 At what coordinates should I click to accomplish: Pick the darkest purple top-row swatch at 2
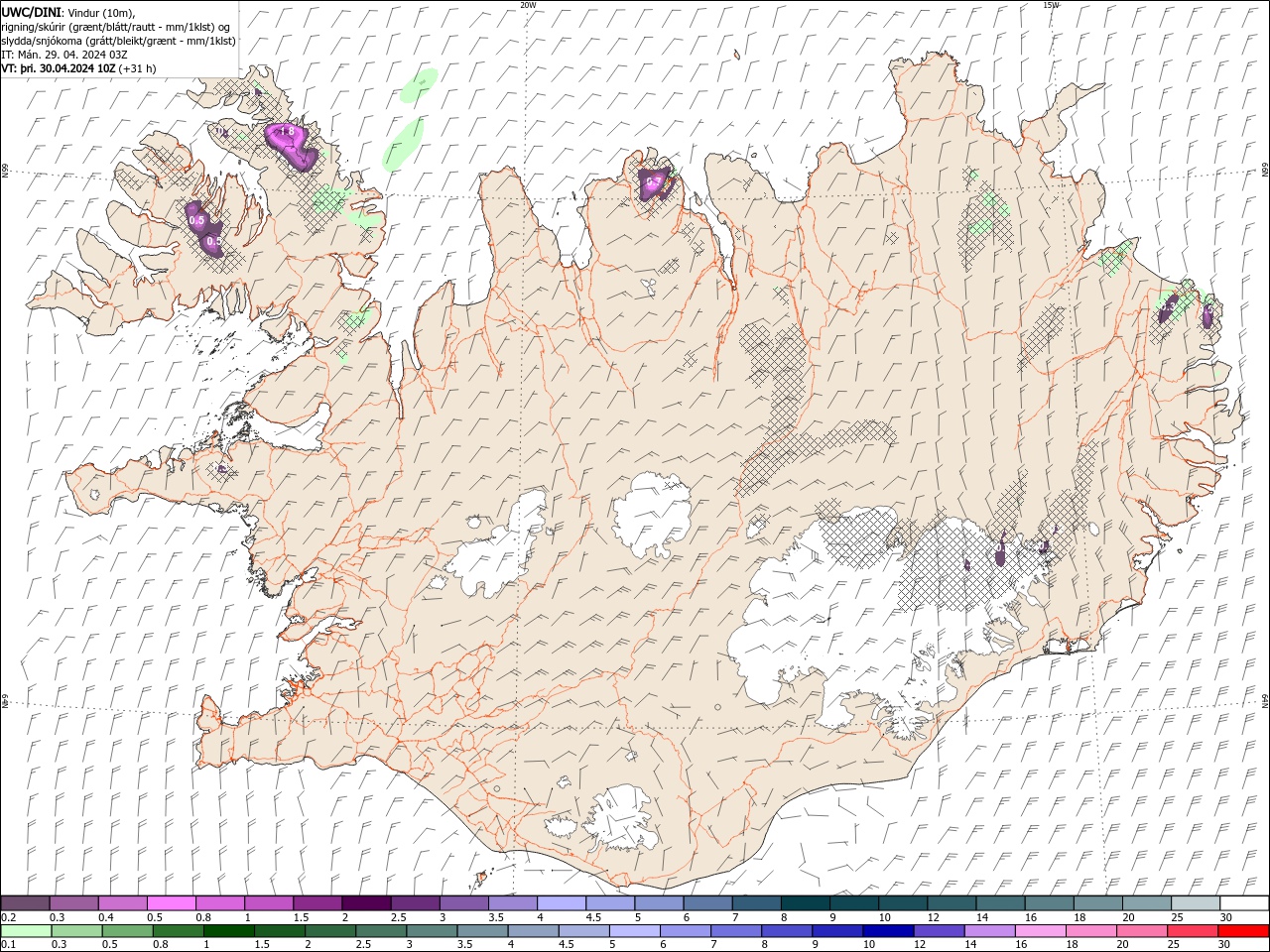pos(365,903)
